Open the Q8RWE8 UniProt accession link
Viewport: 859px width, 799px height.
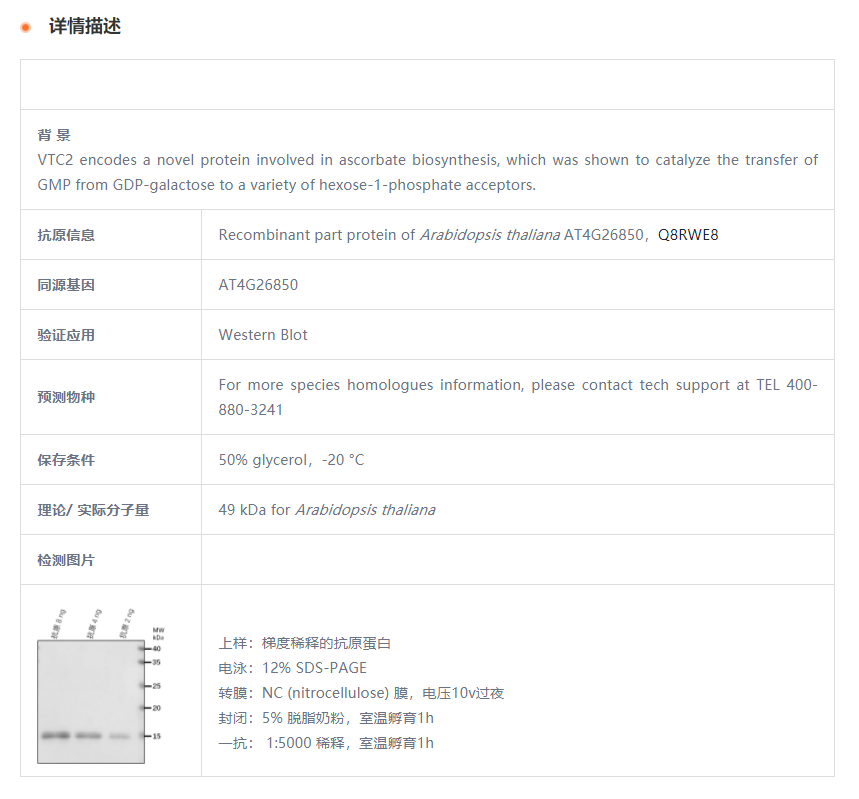(x=688, y=235)
